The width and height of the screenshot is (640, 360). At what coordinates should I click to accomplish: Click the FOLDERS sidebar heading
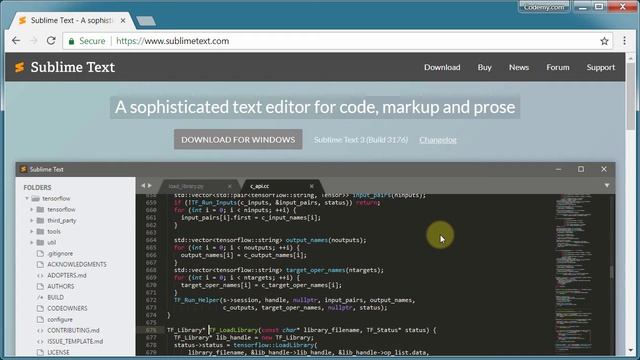click(x=38, y=187)
